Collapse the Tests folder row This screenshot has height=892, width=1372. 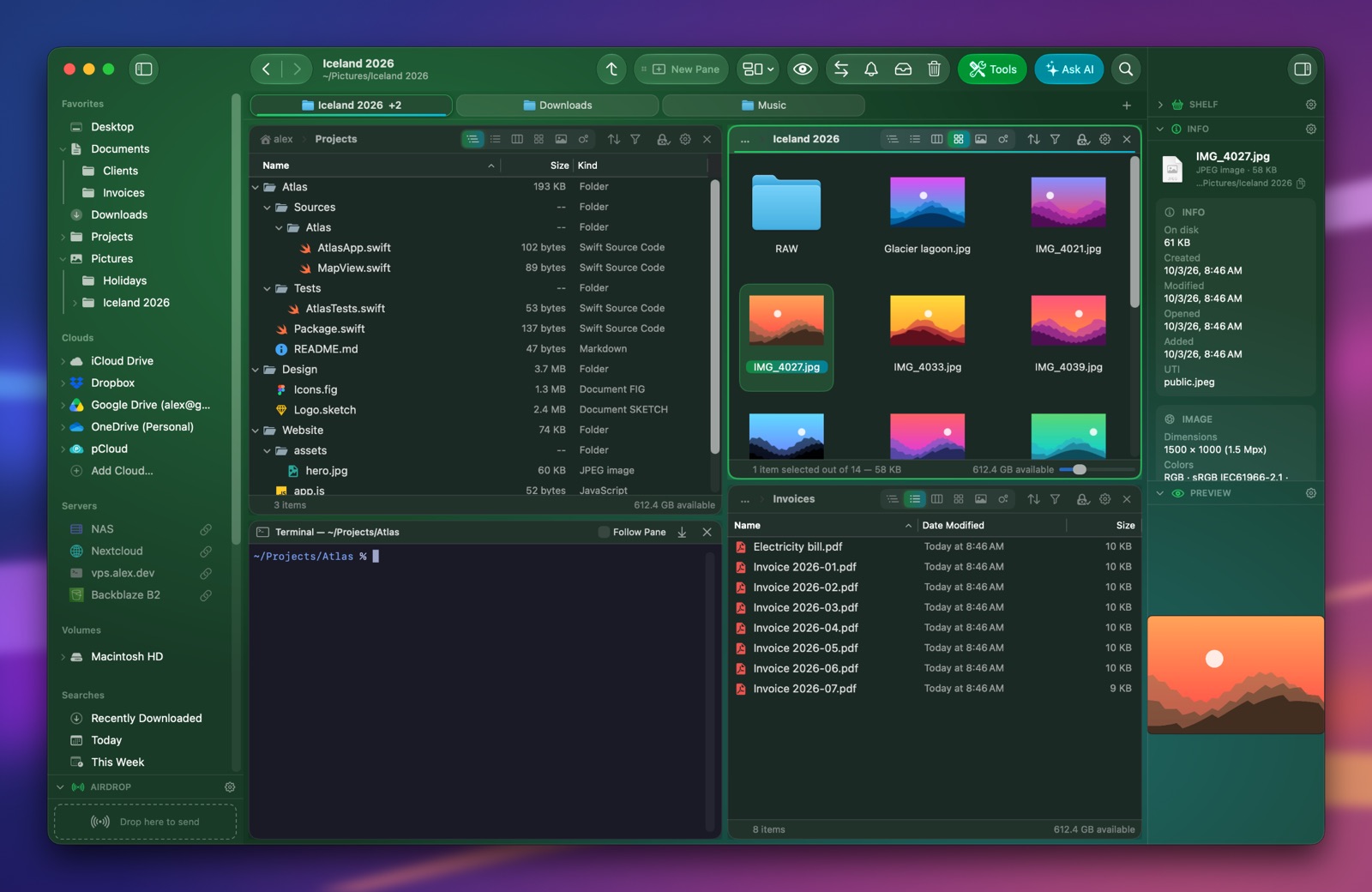268,289
